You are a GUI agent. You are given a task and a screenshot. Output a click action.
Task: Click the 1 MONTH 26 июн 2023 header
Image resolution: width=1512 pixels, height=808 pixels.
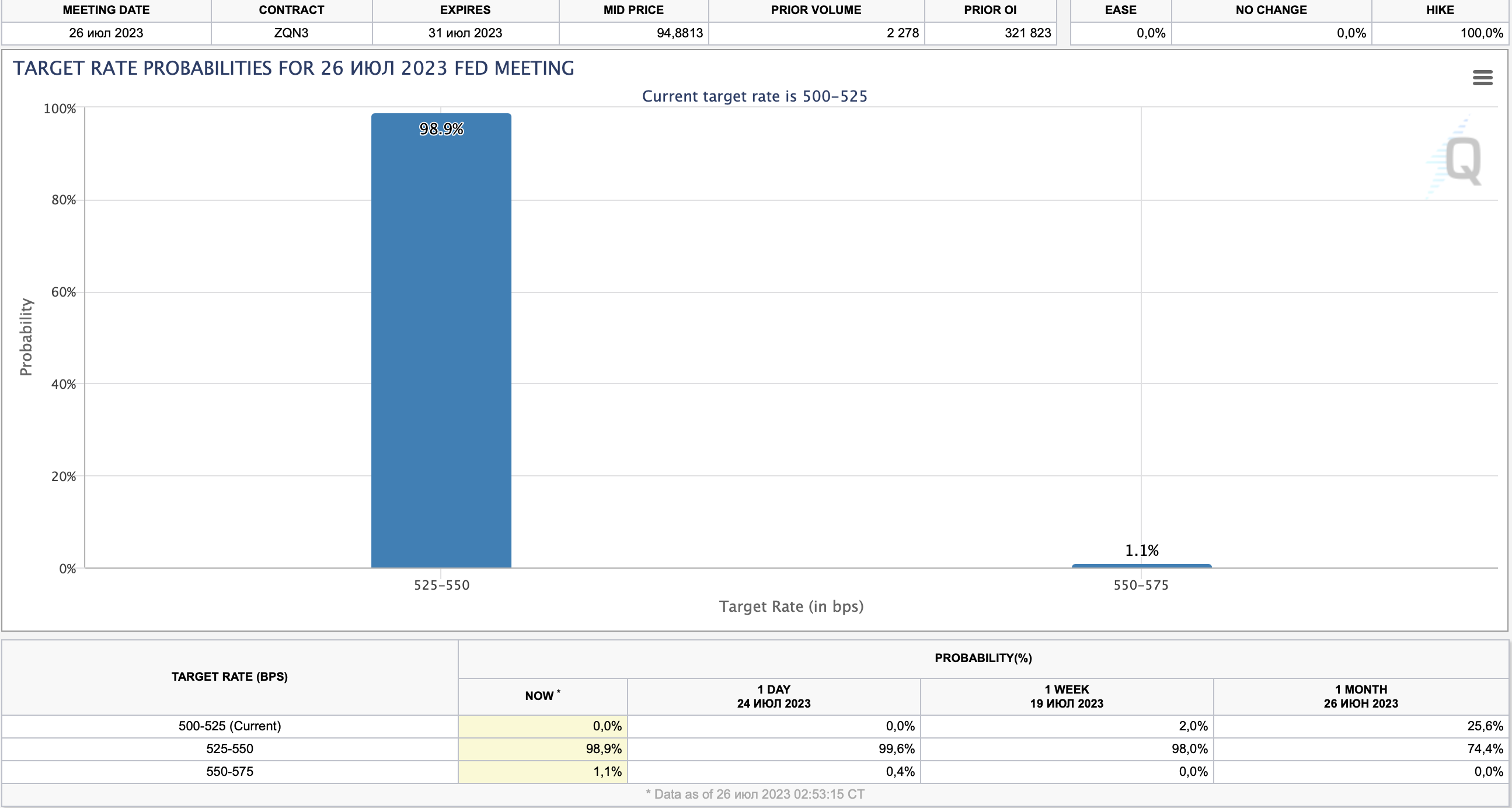[1360, 696]
